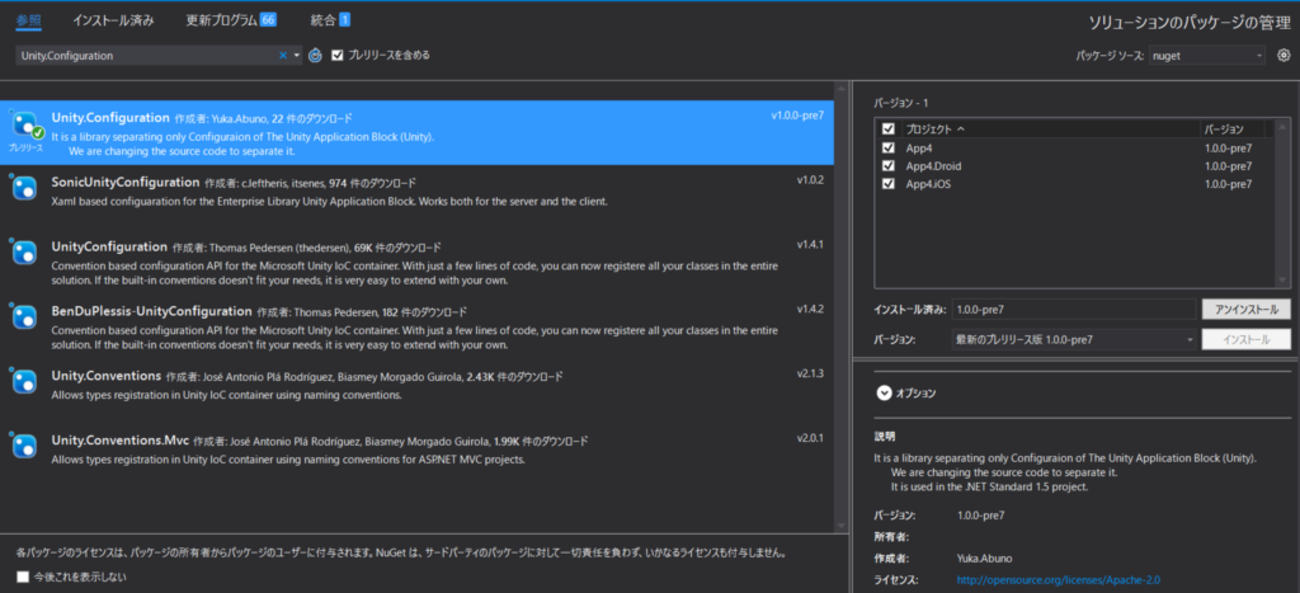The width and height of the screenshot is (1300, 593).
Task: Click version label v1.4.1
Action: [810, 244]
